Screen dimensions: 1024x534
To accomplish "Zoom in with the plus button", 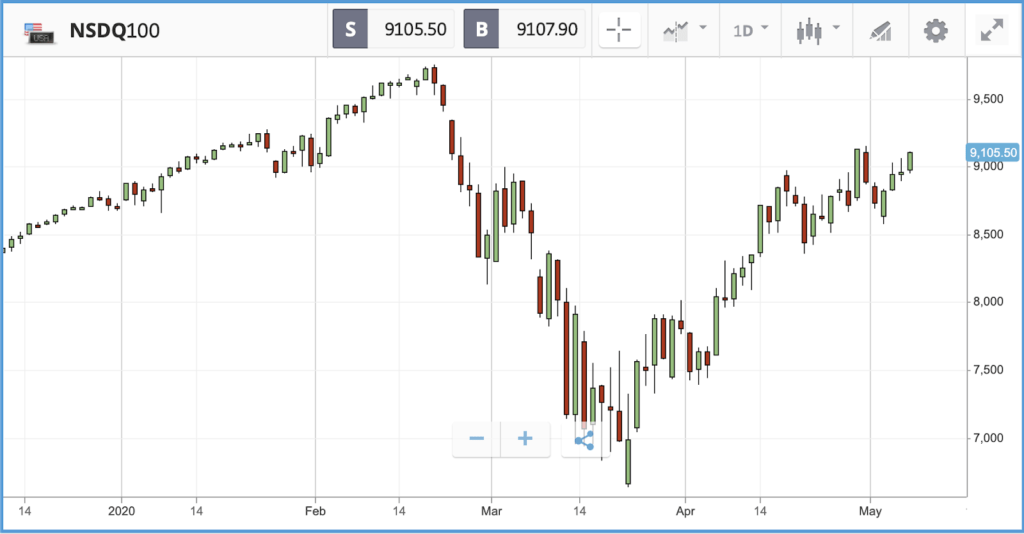I will click(x=525, y=439).
